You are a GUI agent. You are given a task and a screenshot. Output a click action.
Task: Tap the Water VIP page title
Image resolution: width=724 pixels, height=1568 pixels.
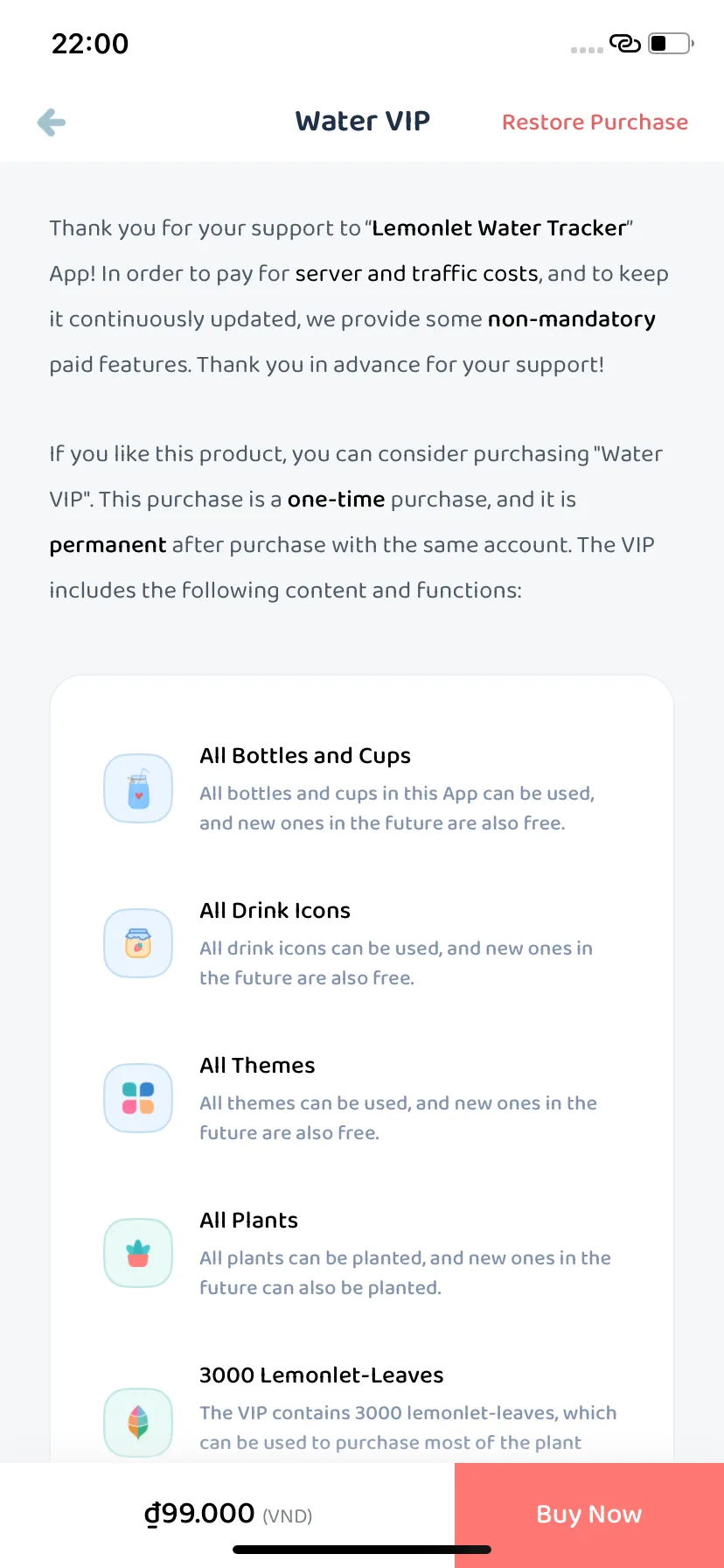pyautogui.click(x=363, y=122)
